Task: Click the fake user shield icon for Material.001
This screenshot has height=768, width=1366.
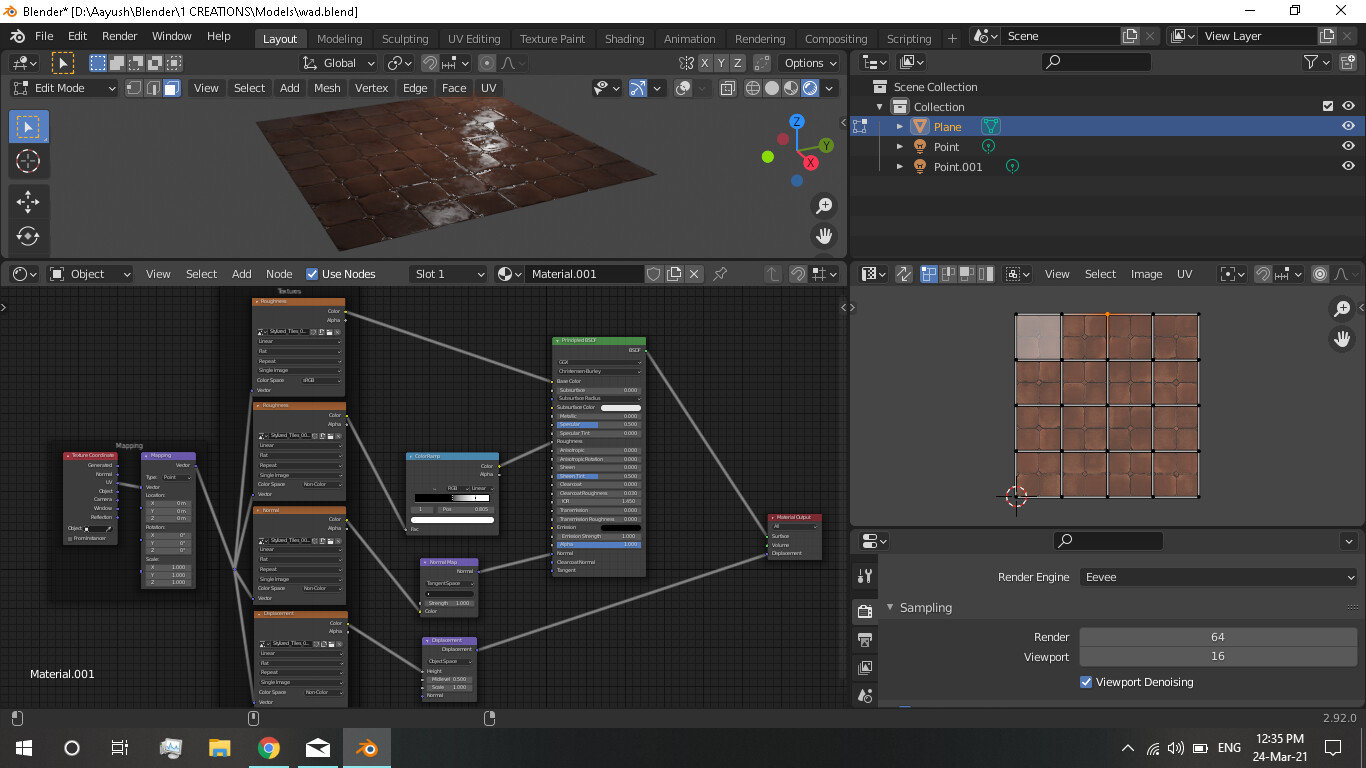Action: pyautogui.click(x=654, y=274)
